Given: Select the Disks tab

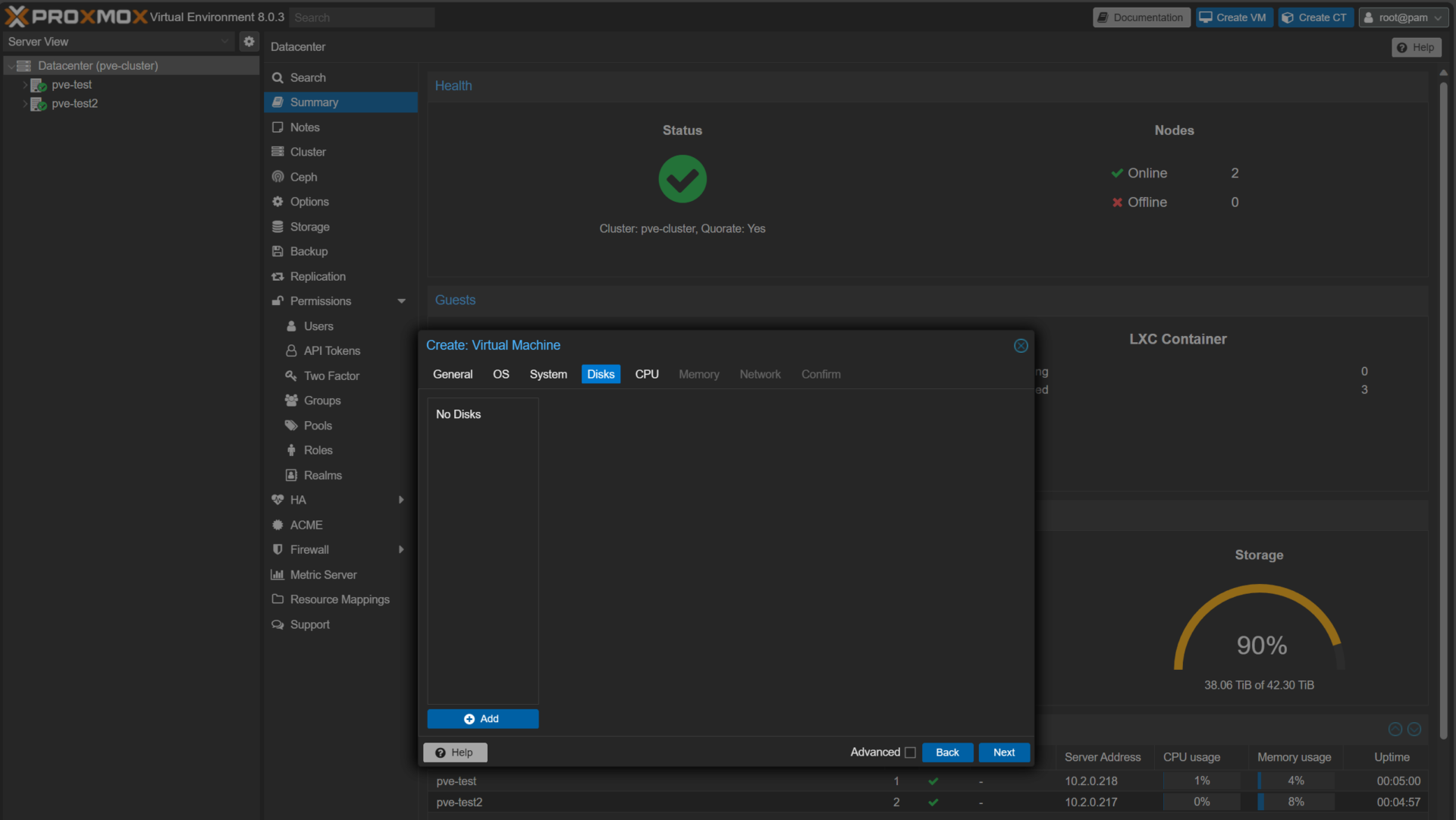Looking at the screenshot, I should (x=601, y=374).
